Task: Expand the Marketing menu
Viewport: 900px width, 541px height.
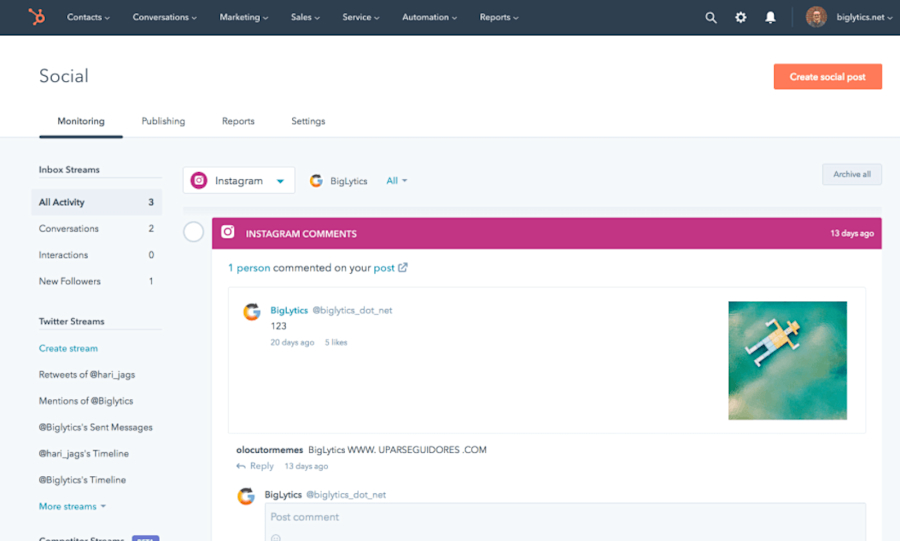Action: [x=244, y=17]
